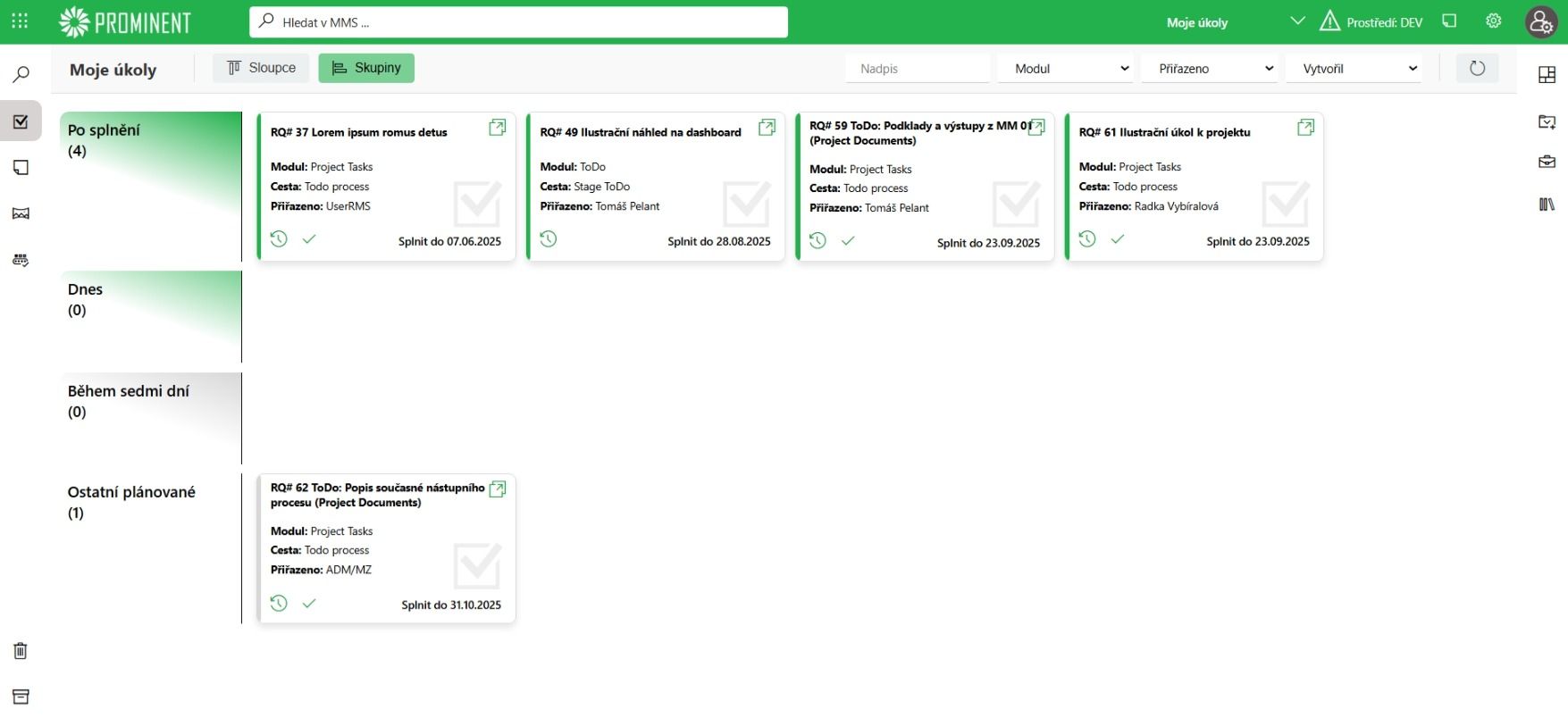Open the trash bin icon in sidebar
Screen dimensions: 1568x726
click(x=21, y=651)
